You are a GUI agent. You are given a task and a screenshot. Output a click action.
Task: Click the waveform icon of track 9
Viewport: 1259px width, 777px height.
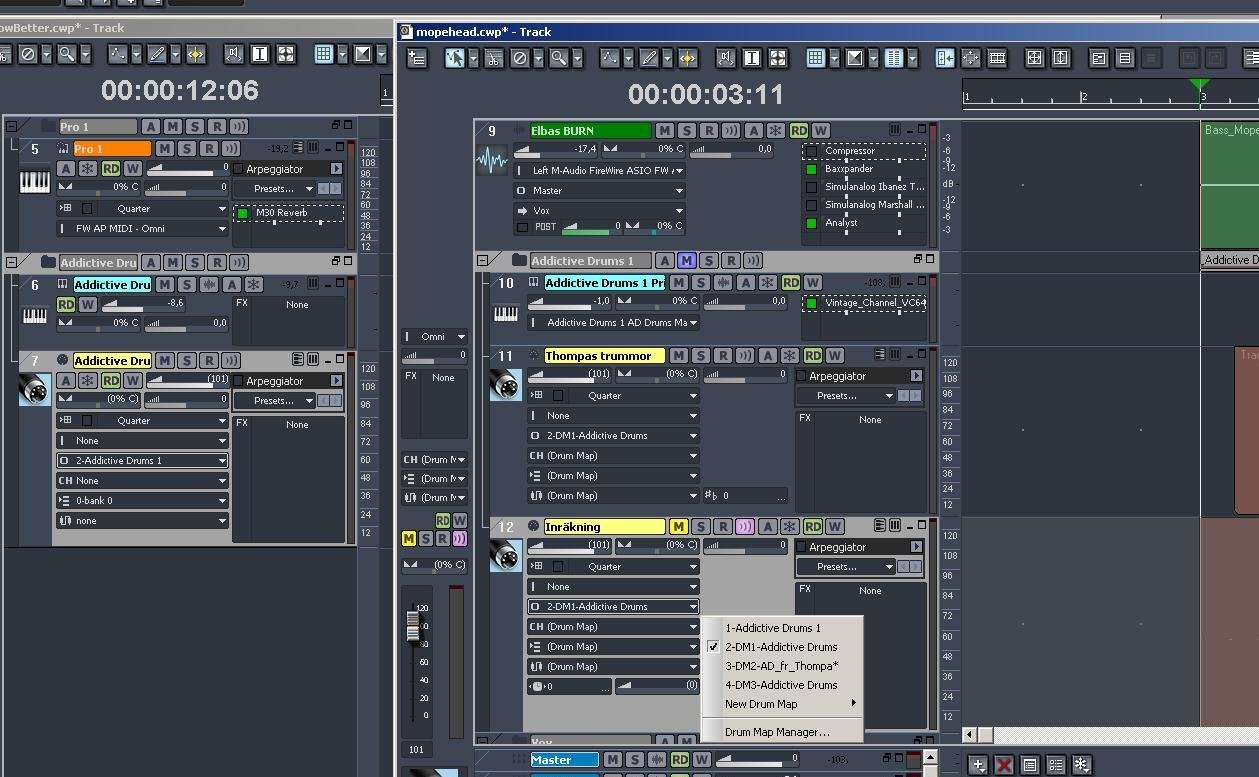[x=491, y=160]
